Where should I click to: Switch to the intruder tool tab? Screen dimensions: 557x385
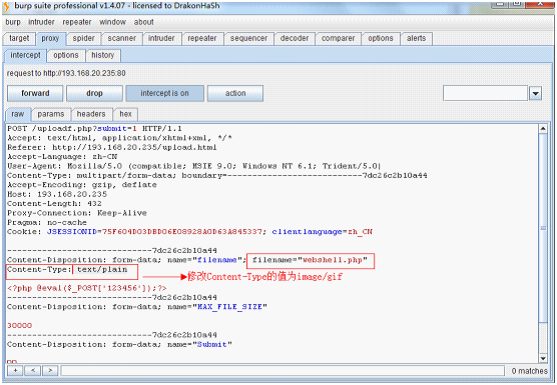point(161,38)
